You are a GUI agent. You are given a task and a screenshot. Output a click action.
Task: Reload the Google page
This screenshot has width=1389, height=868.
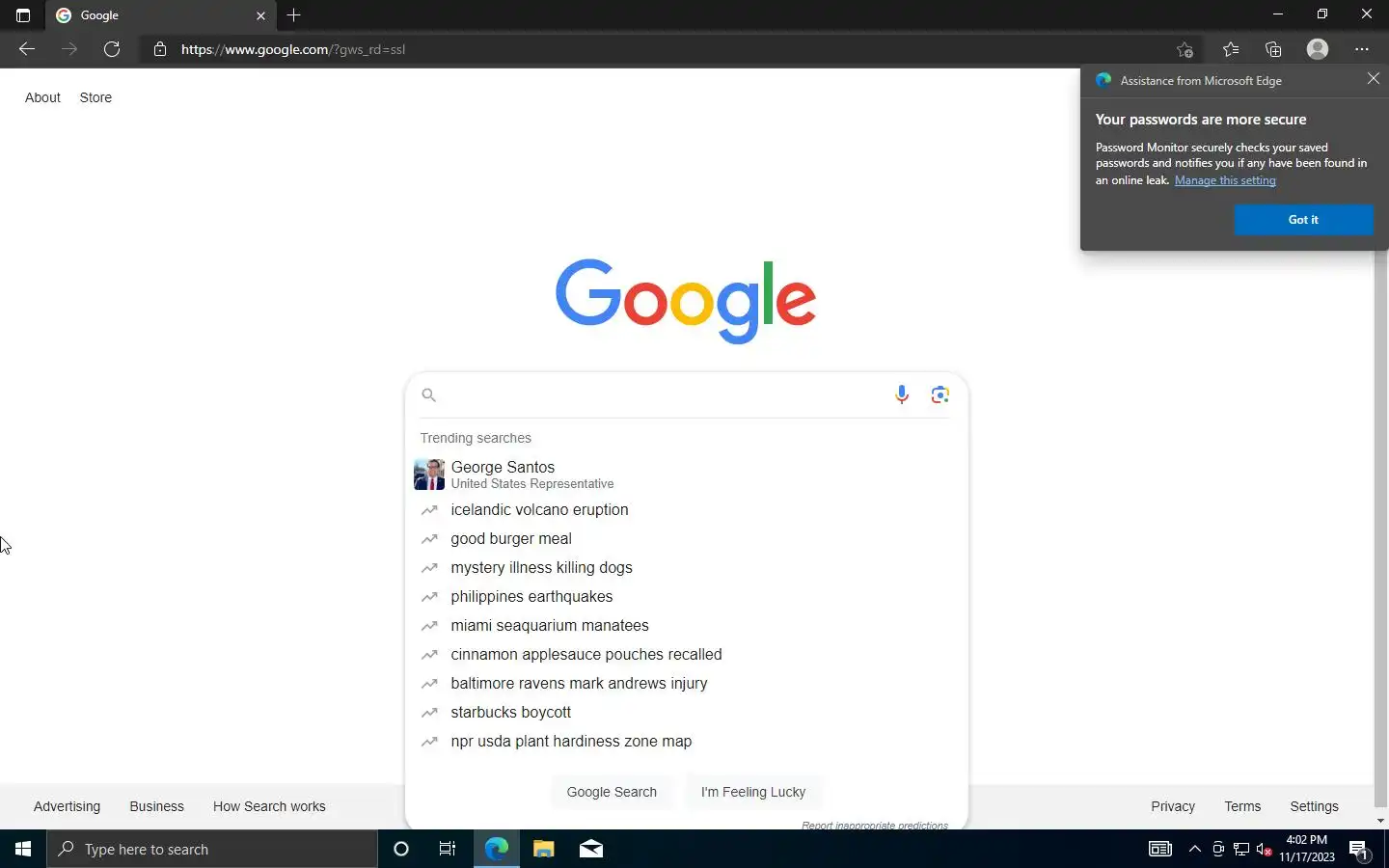click(x=112, y=49)
